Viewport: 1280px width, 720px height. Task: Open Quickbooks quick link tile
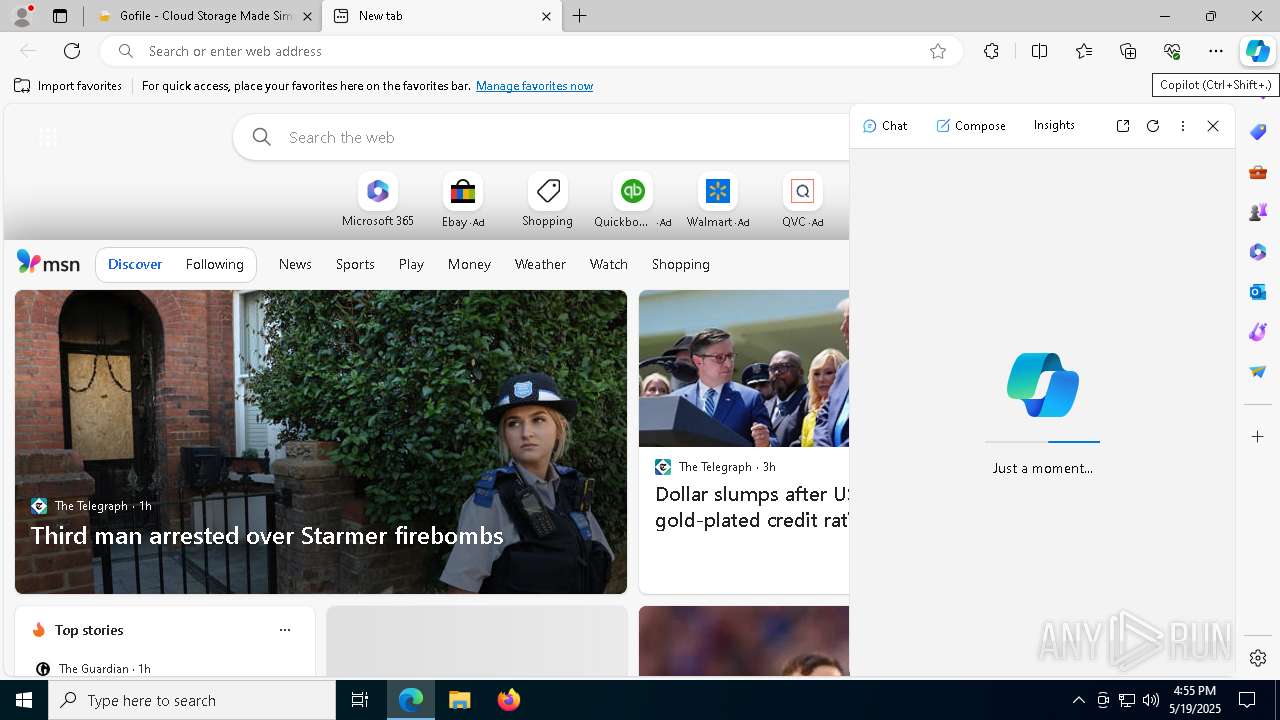tap(632, 201)
